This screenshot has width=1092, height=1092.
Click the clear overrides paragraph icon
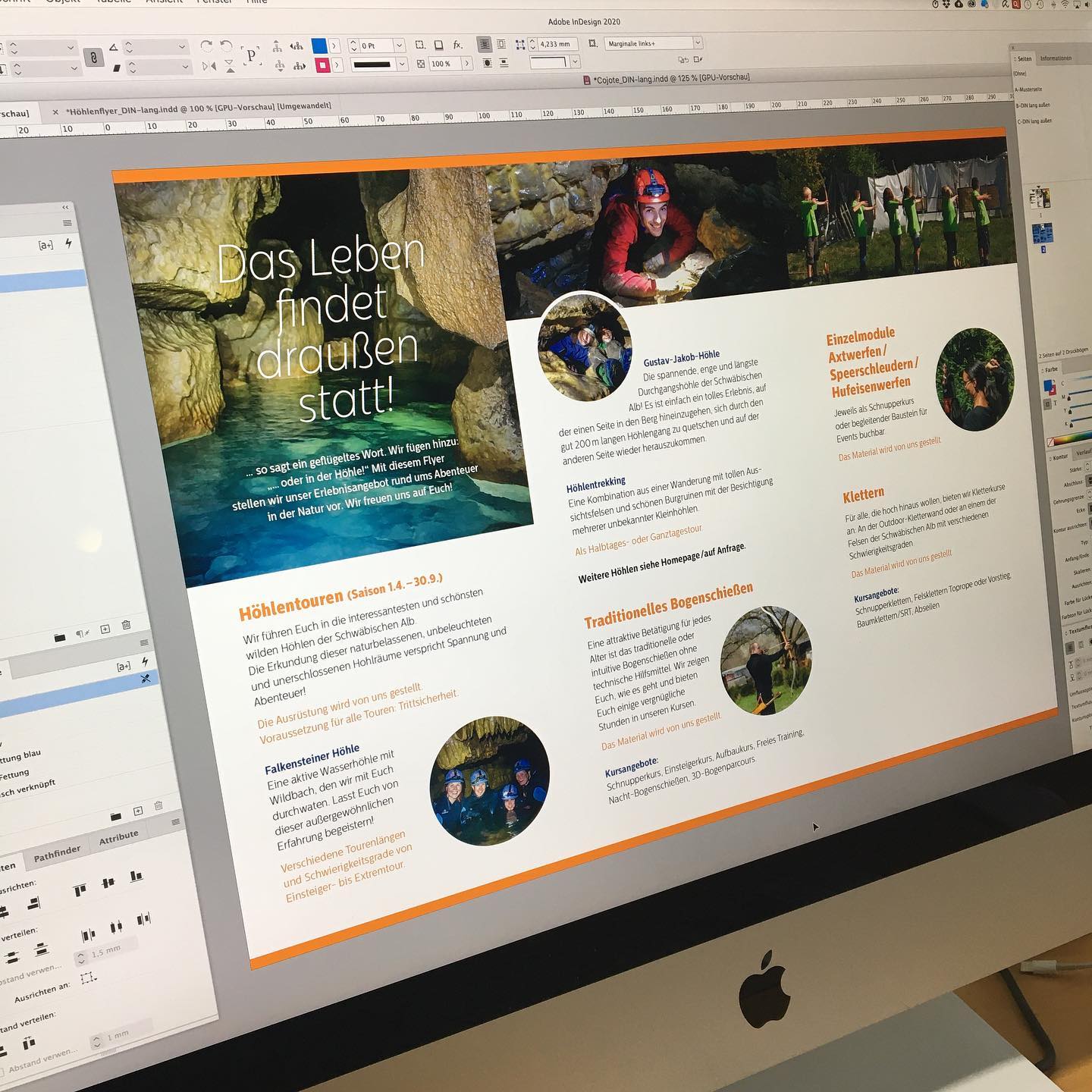click(x=83, y=633)
